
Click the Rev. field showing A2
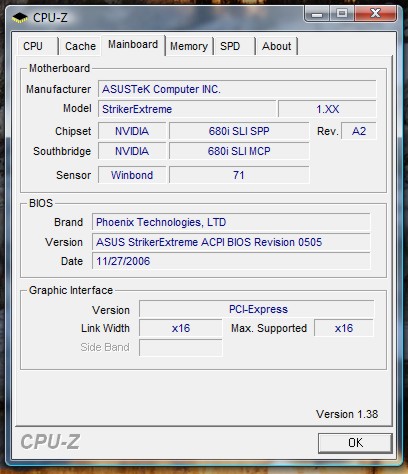click(x=359, y=131)
